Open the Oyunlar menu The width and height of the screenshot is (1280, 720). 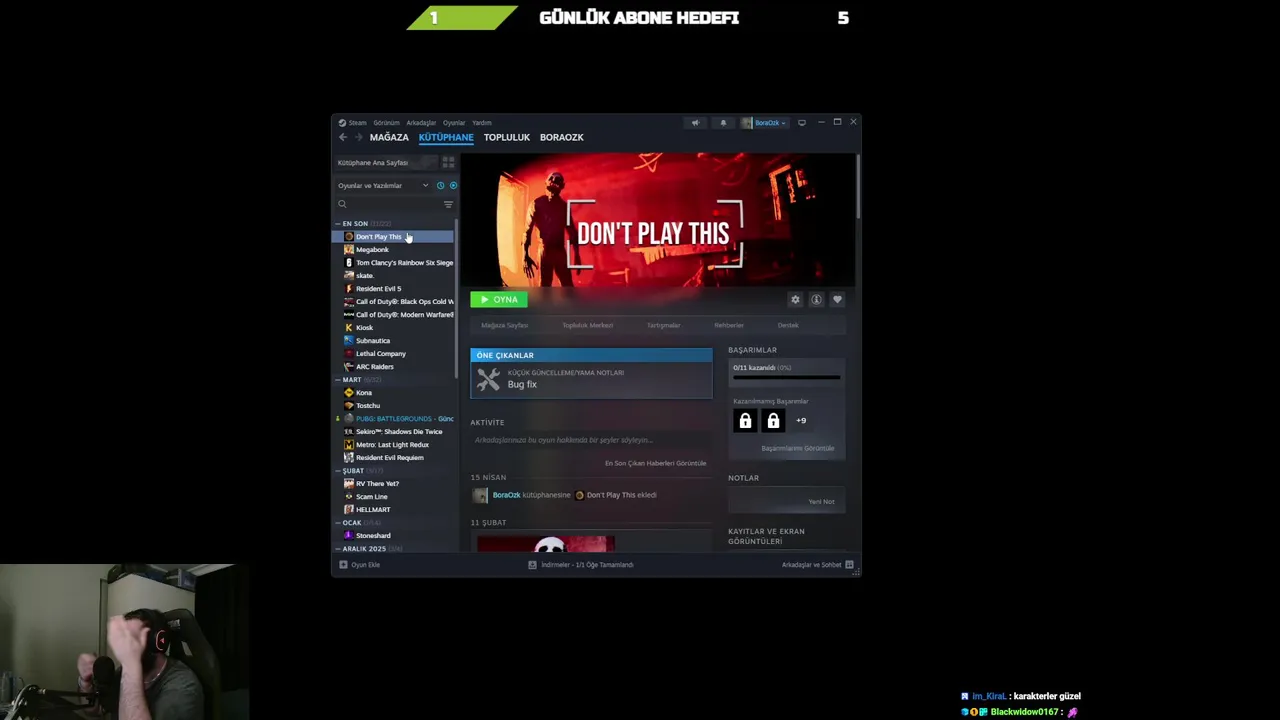coord(454,123)
